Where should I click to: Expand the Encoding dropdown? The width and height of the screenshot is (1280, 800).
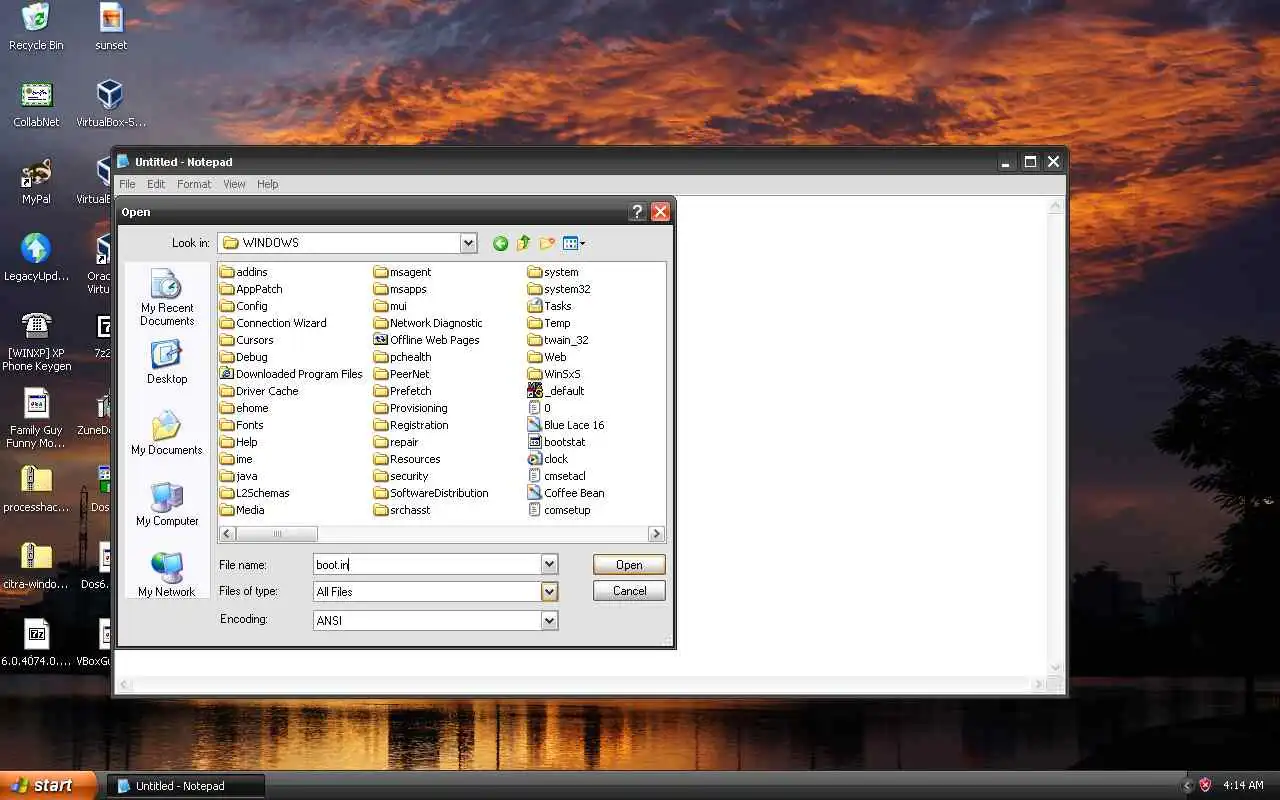(x=549, y=621)
